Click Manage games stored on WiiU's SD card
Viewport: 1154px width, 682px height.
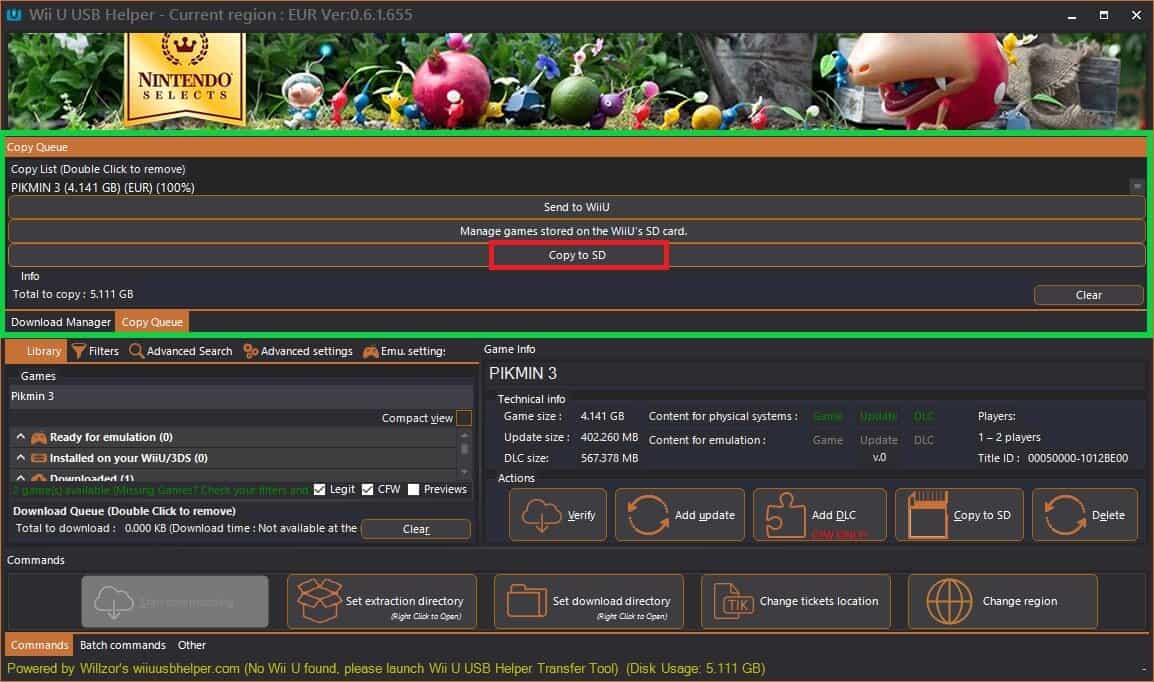(576, 231)
